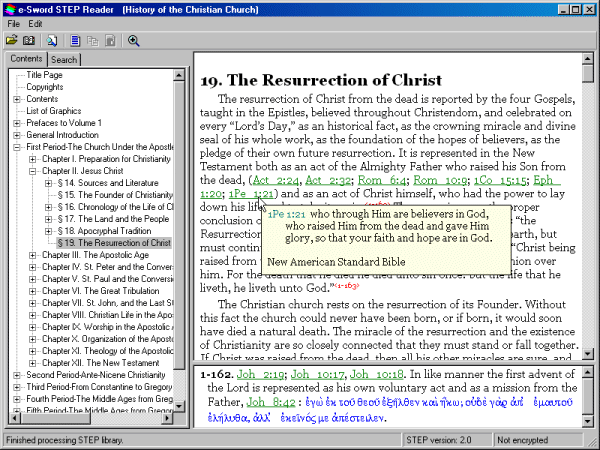Viewport: 600px width, 450px height.
Task: Click New American Standard Bible tooltip label
Action: 336,262
